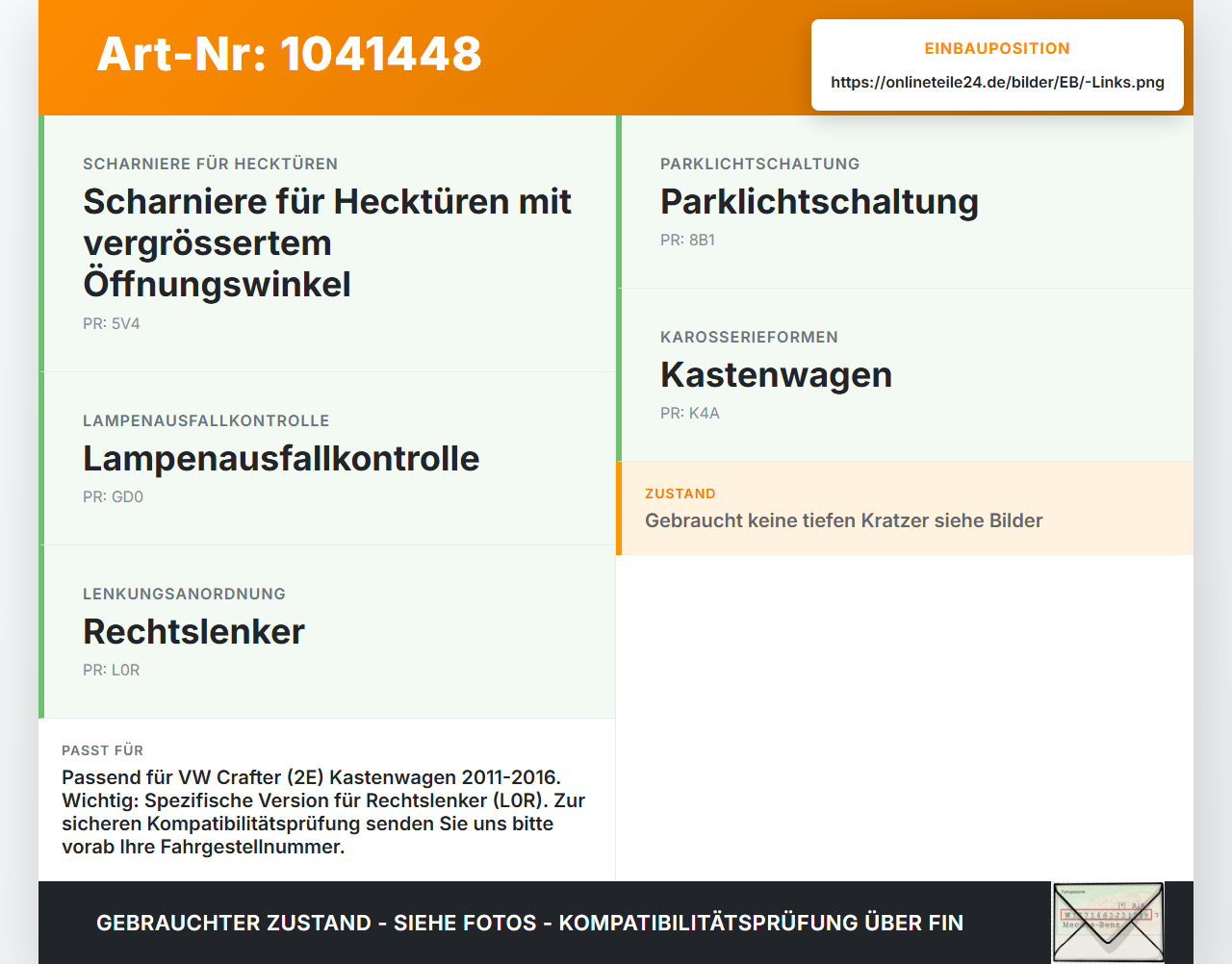
Task: Click the GEBRAUCHTER ZUSTAND footer banner text
Action: click(529, 923)
